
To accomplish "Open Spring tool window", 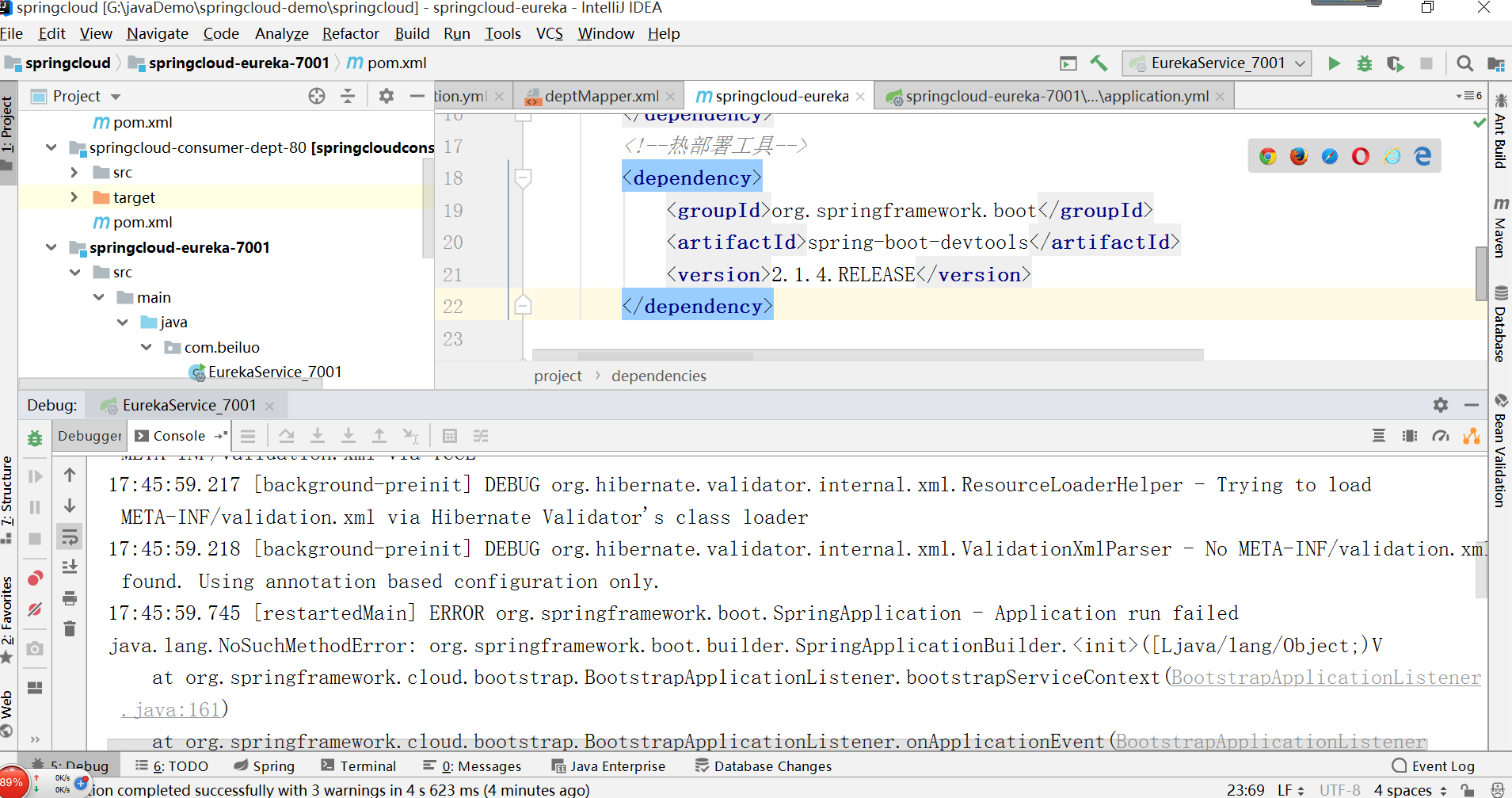I will click(x=265, y=766).
